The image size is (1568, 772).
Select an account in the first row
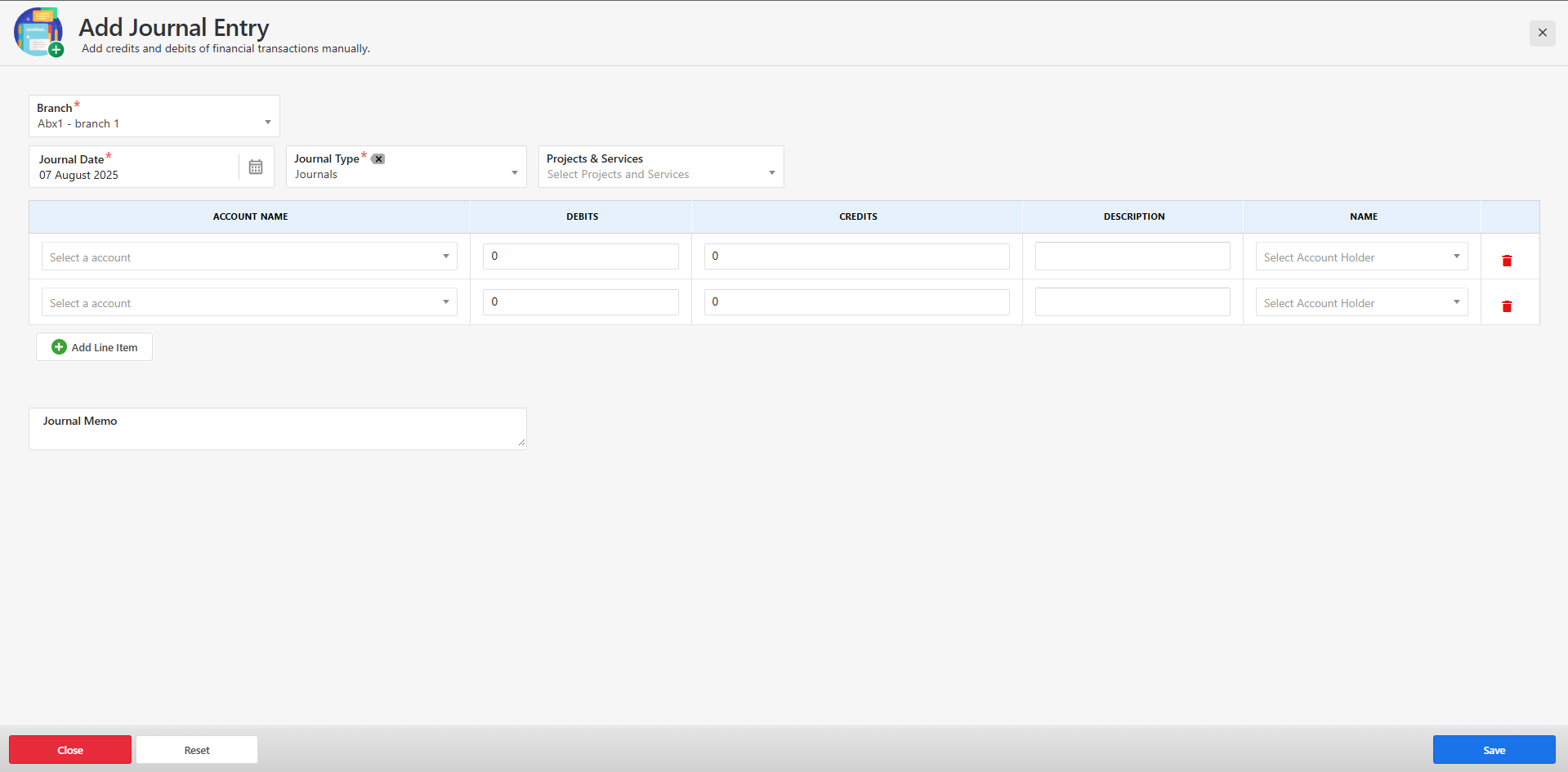tap(249, 257)
